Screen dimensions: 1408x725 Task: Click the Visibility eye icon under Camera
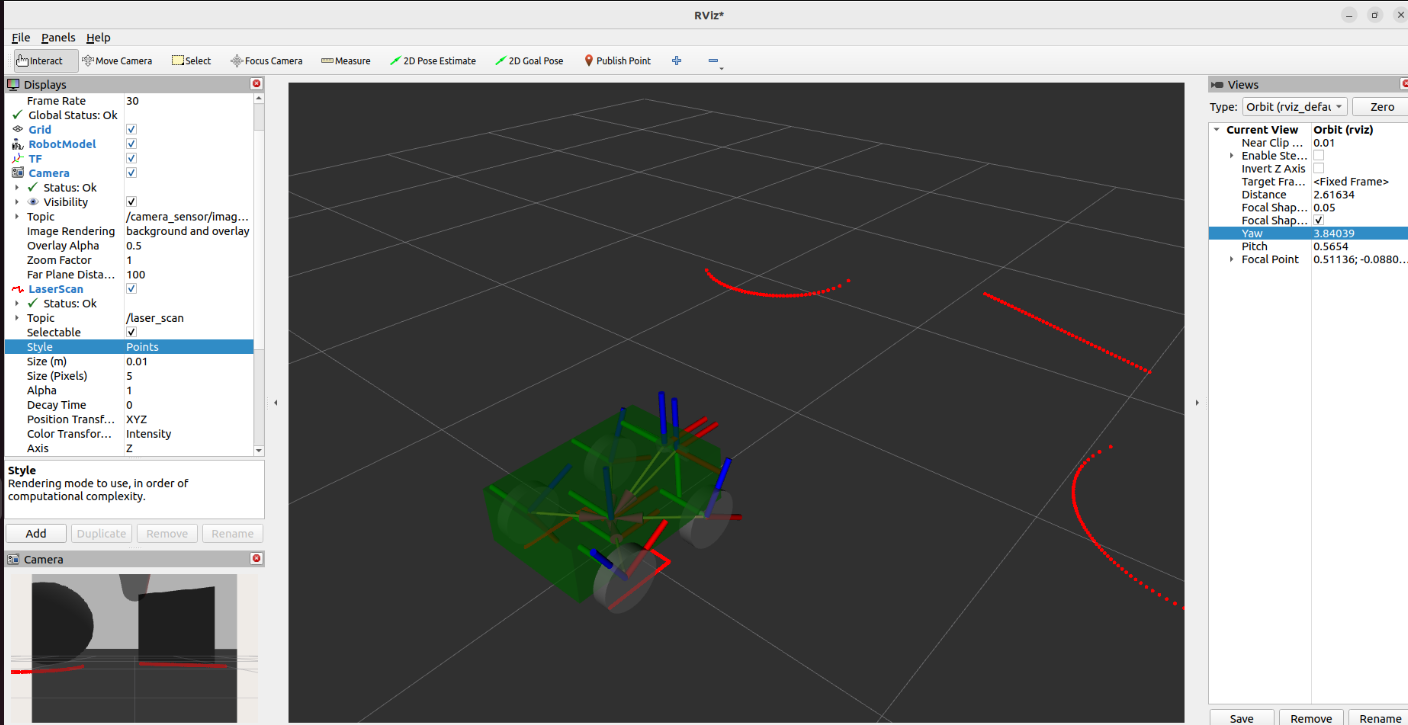pyautogui.click(x=33, y=202)
